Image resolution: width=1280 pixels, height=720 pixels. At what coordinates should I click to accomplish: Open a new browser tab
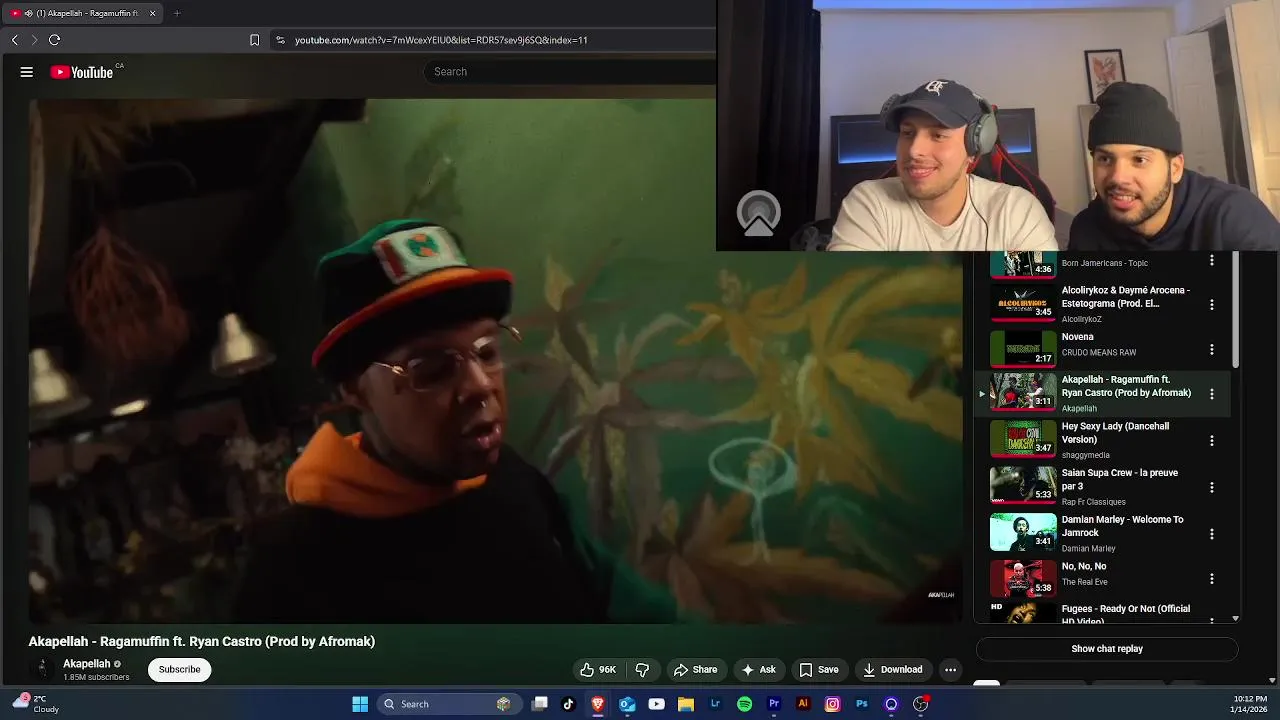pos(177,13)
